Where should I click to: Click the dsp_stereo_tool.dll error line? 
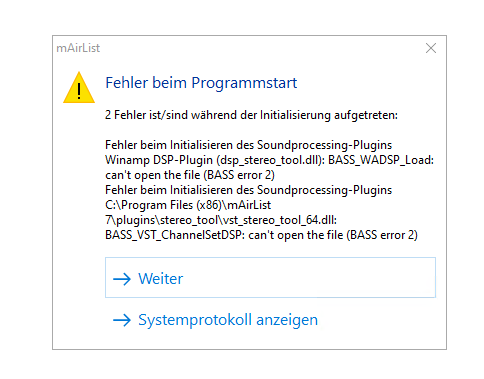[269, 160]
